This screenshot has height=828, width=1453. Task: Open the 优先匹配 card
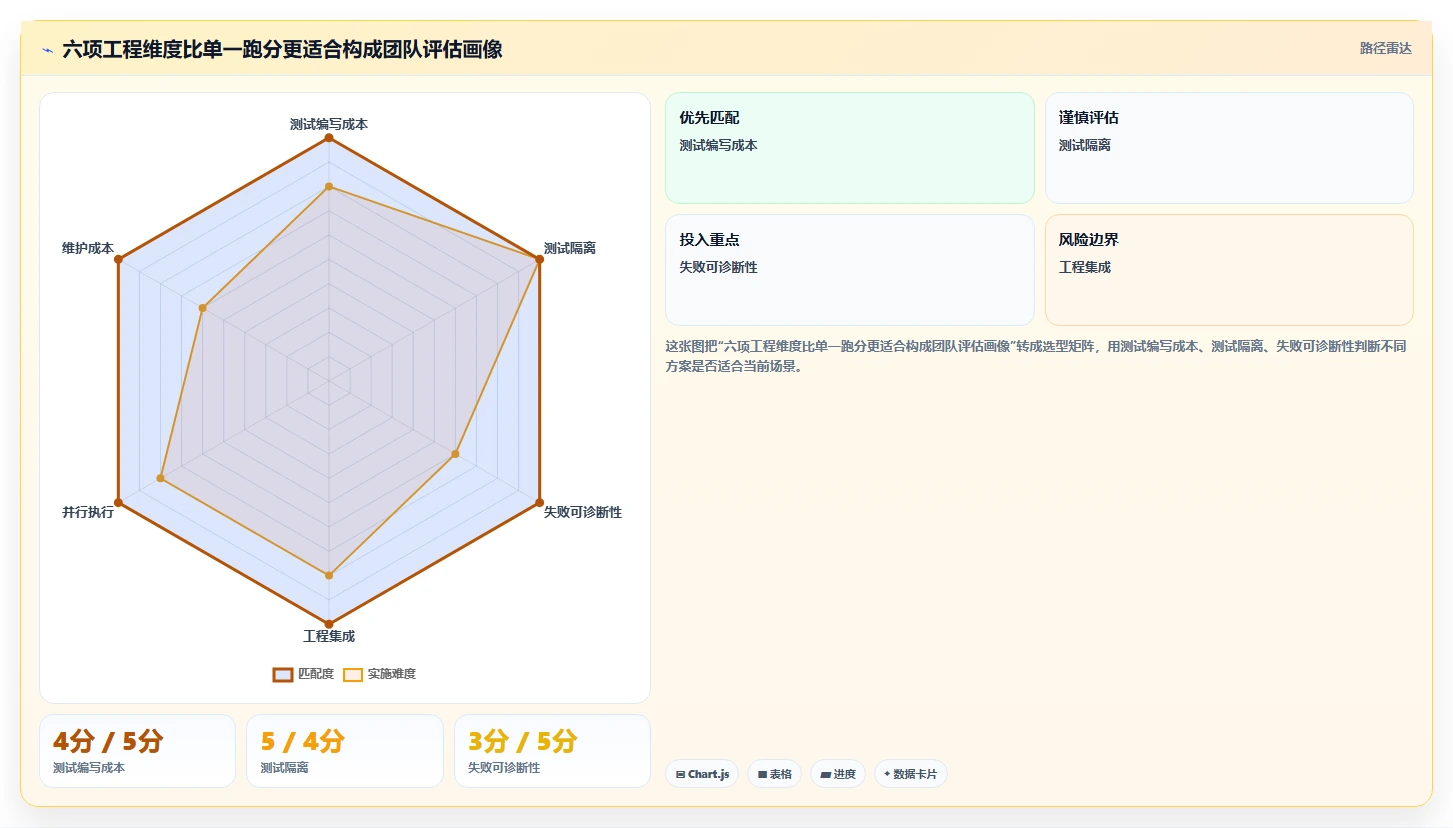tap(850, 148)
